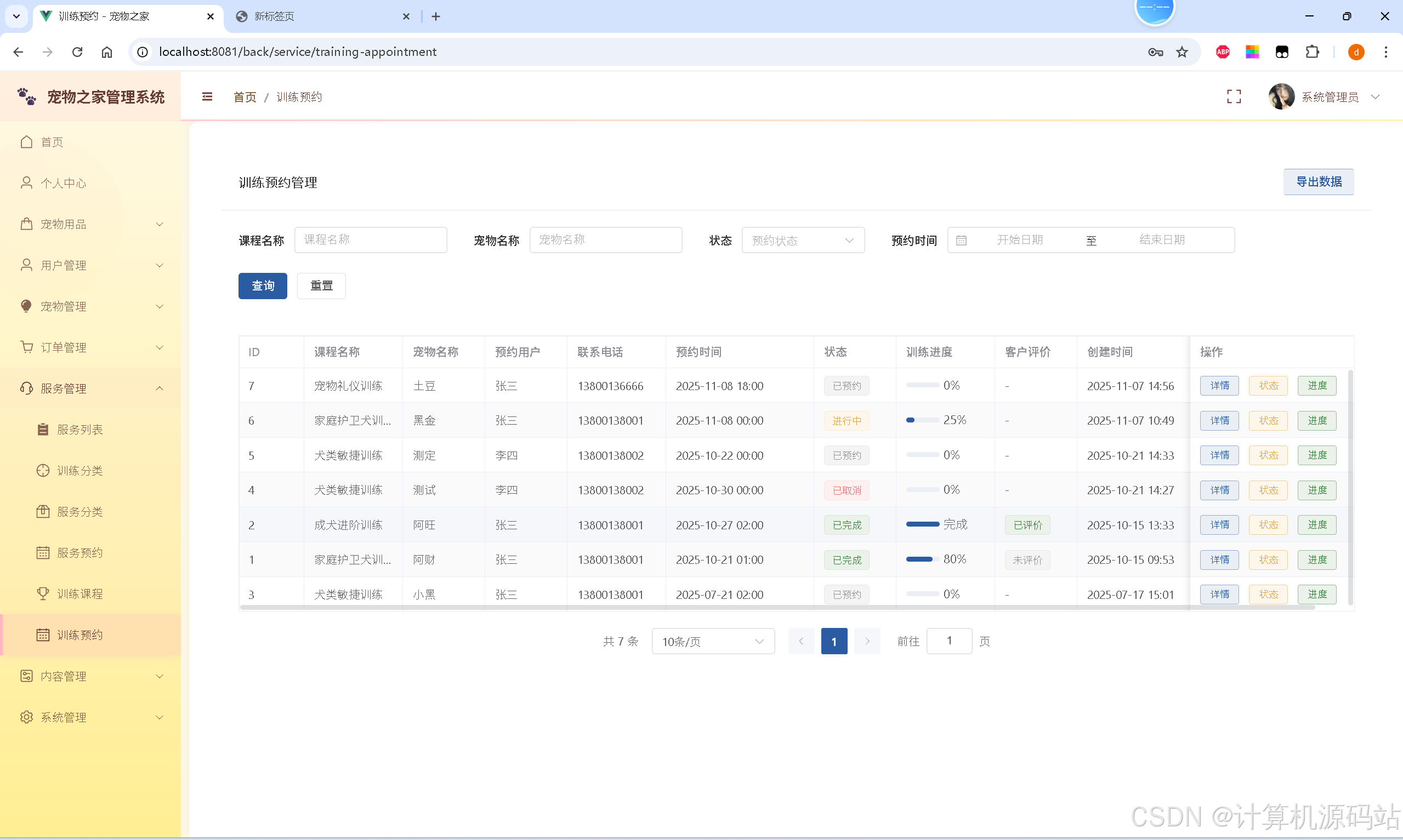Open the password key icon in address bar
The image size is (1403, 840).
coord(1155,52)
